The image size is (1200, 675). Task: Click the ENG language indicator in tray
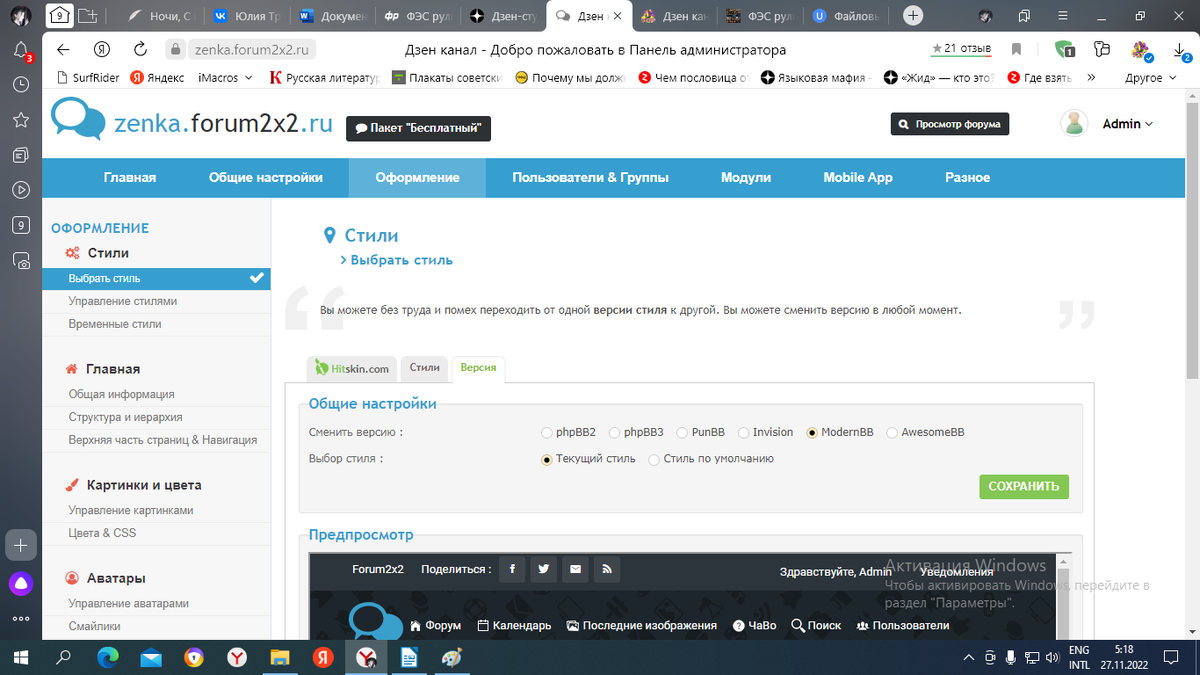click(x=1079, y=650)
